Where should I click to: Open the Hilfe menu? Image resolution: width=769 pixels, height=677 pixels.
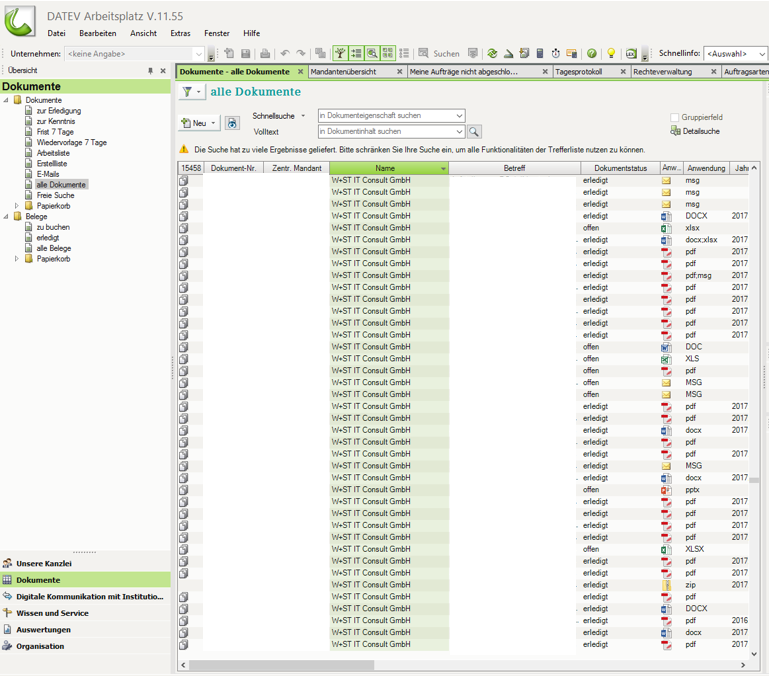[x=252, y=33]
